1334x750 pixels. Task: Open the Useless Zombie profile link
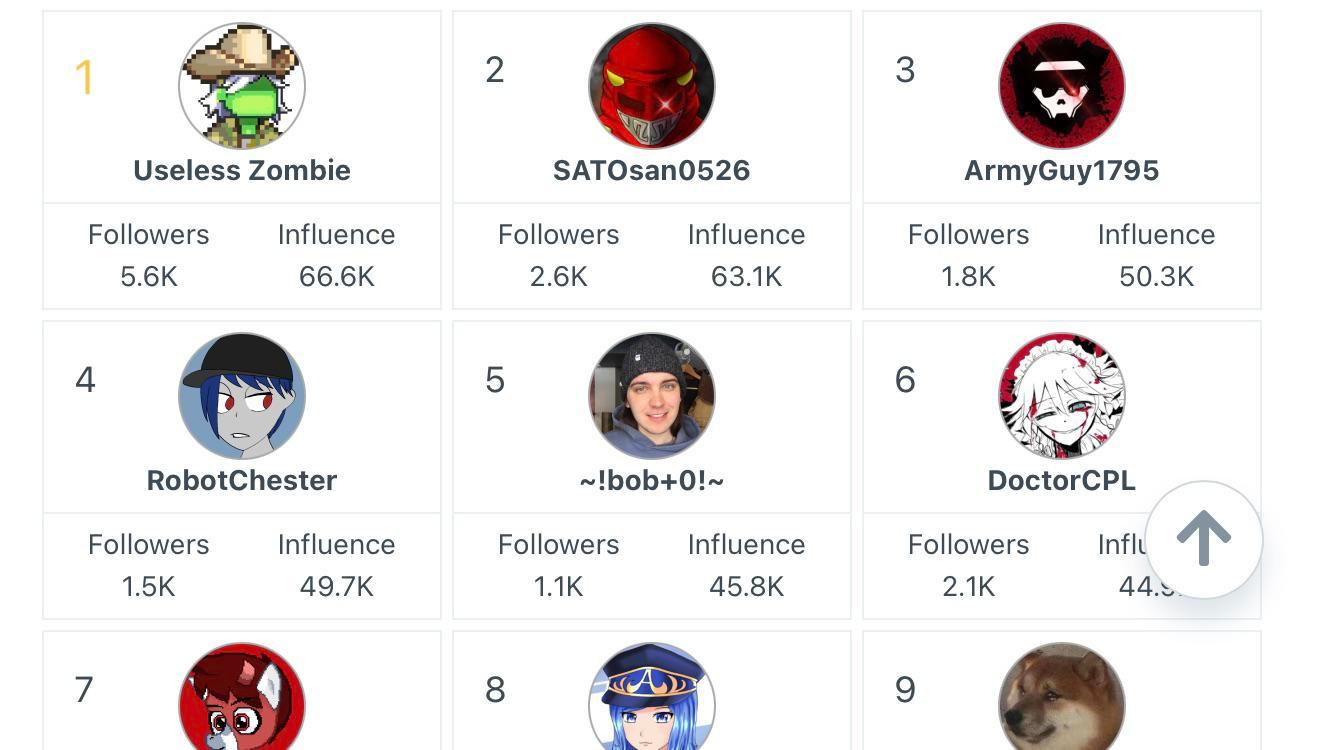242,170
